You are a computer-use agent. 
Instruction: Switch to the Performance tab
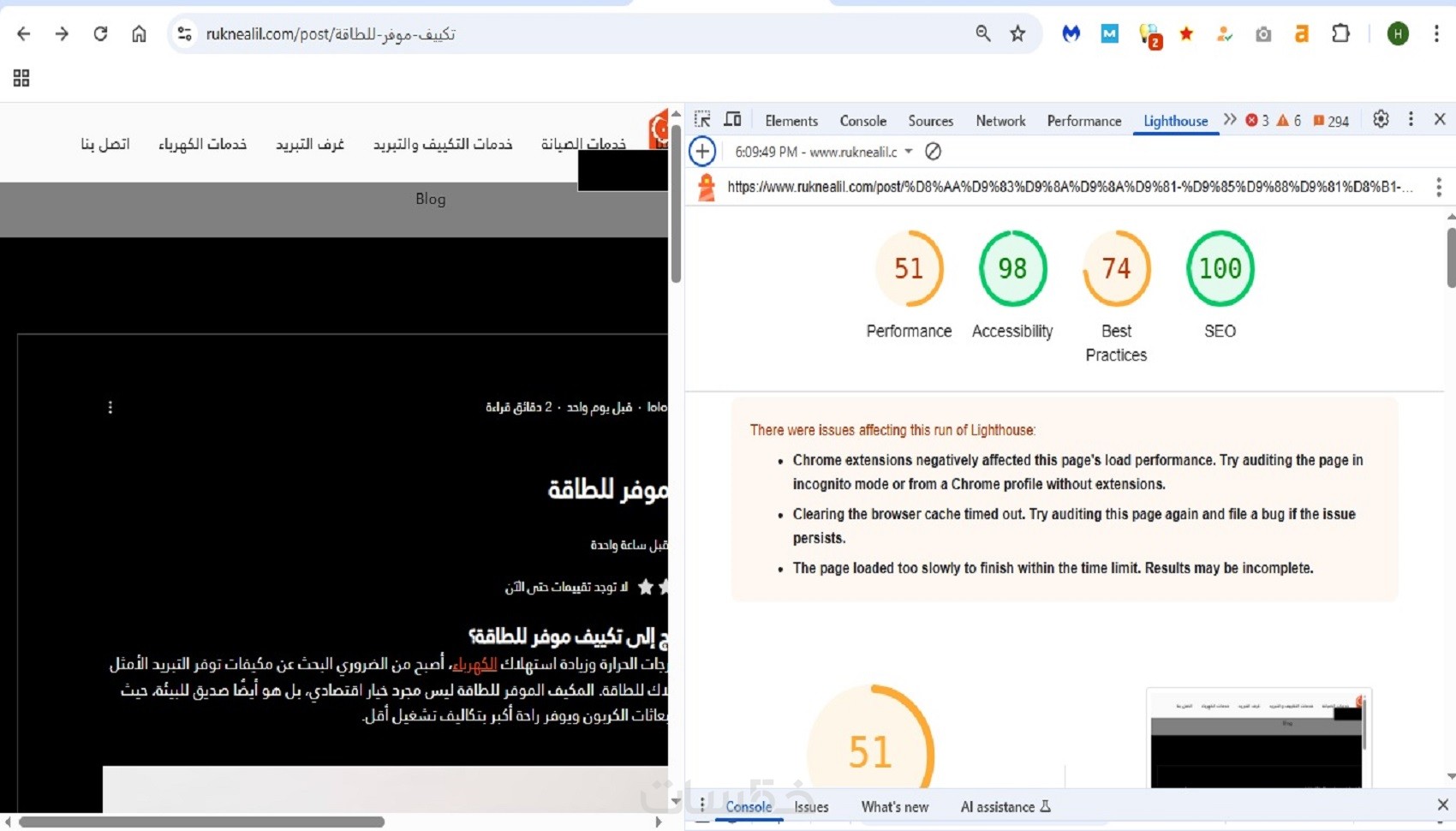(1084, 121)
